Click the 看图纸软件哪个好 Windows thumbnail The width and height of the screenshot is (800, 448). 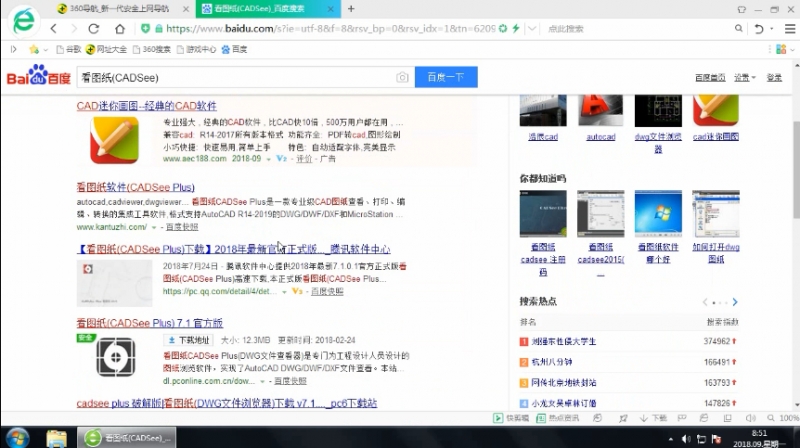point(658,214)
